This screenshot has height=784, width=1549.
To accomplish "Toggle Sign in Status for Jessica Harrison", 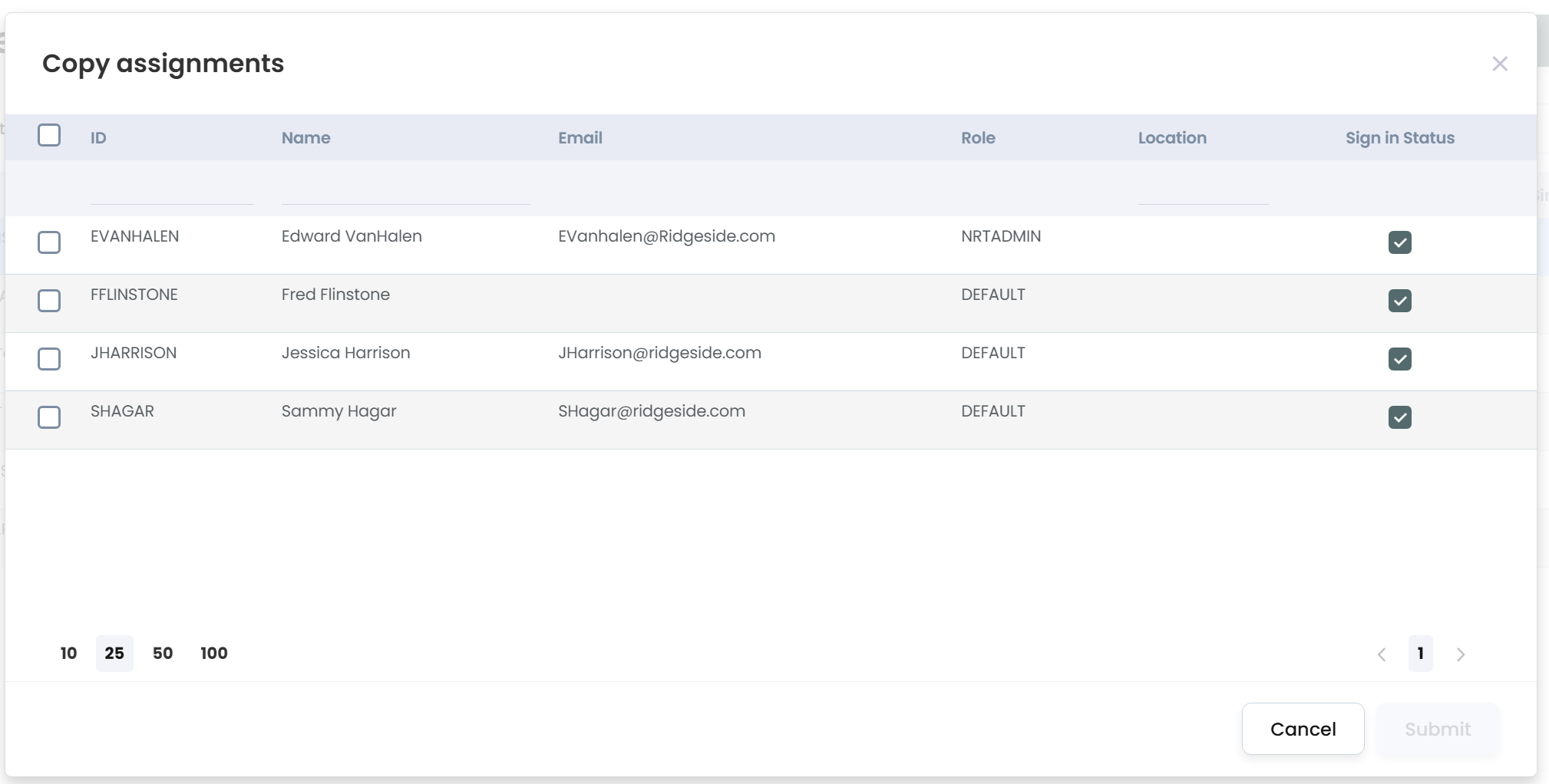I will tap(1400, 359).
